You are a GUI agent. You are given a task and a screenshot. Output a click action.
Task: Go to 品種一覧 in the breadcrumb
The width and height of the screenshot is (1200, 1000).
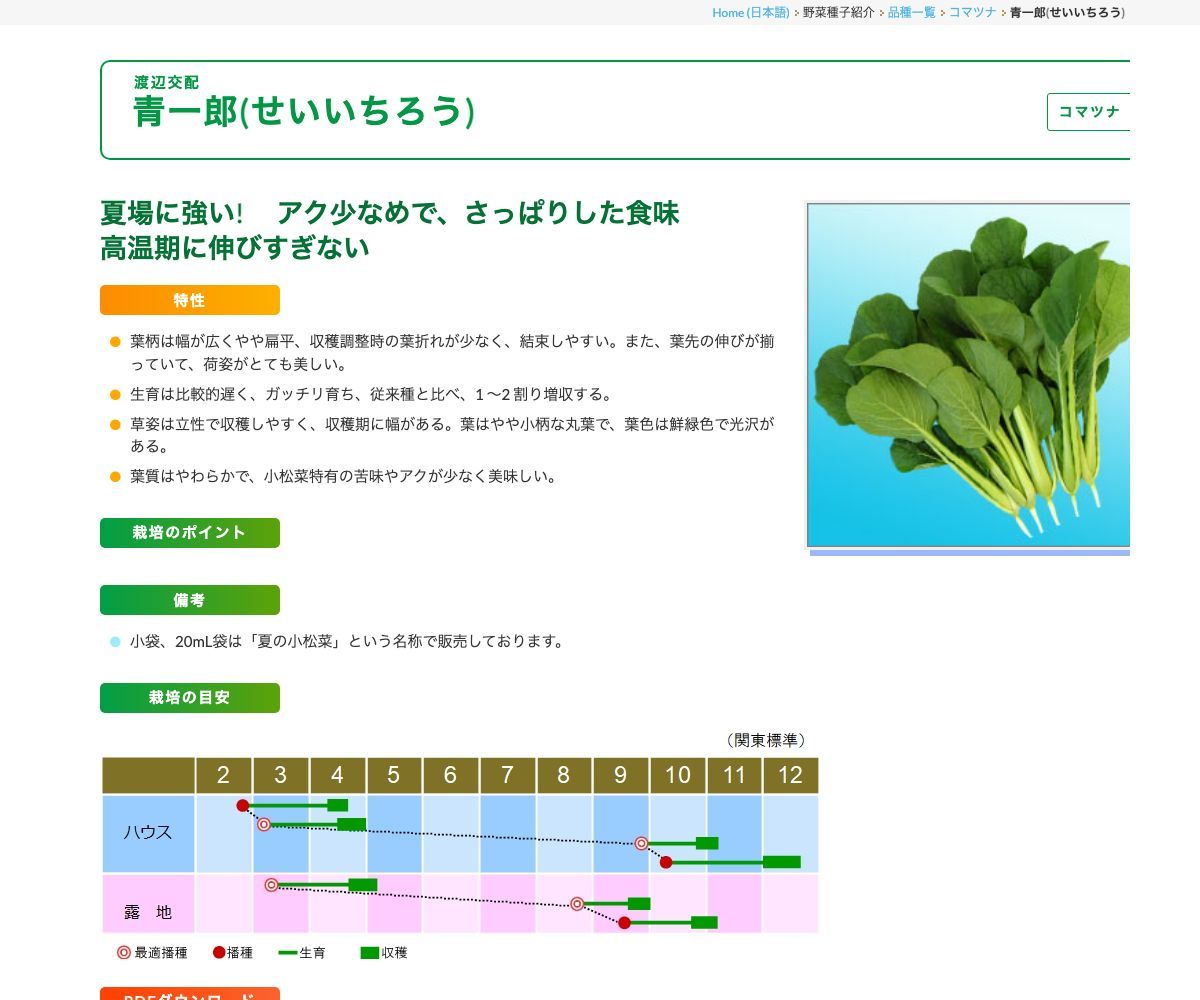tap(911, 12)
